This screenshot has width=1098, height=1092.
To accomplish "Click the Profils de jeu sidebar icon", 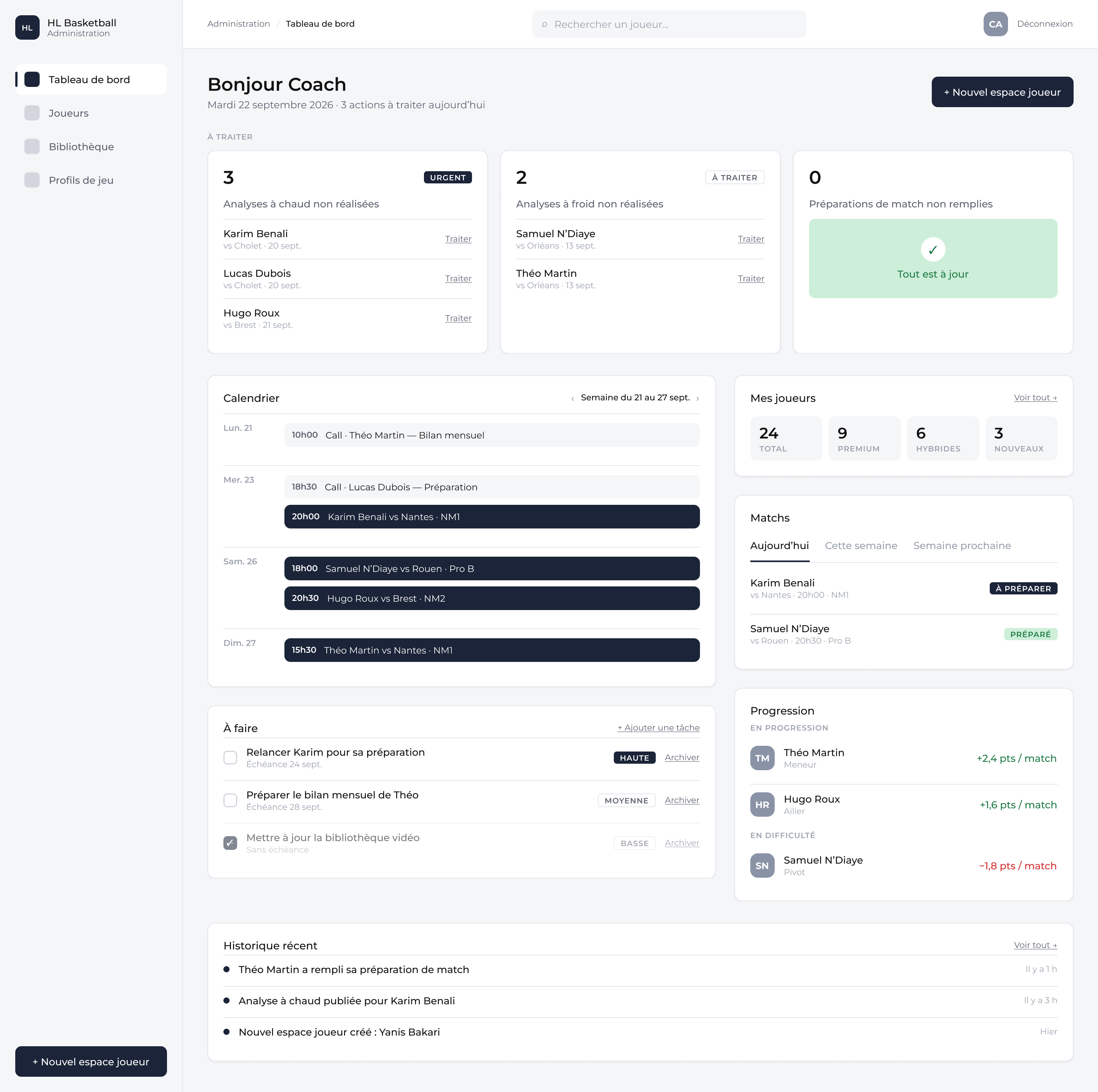I will coord(32,180).
